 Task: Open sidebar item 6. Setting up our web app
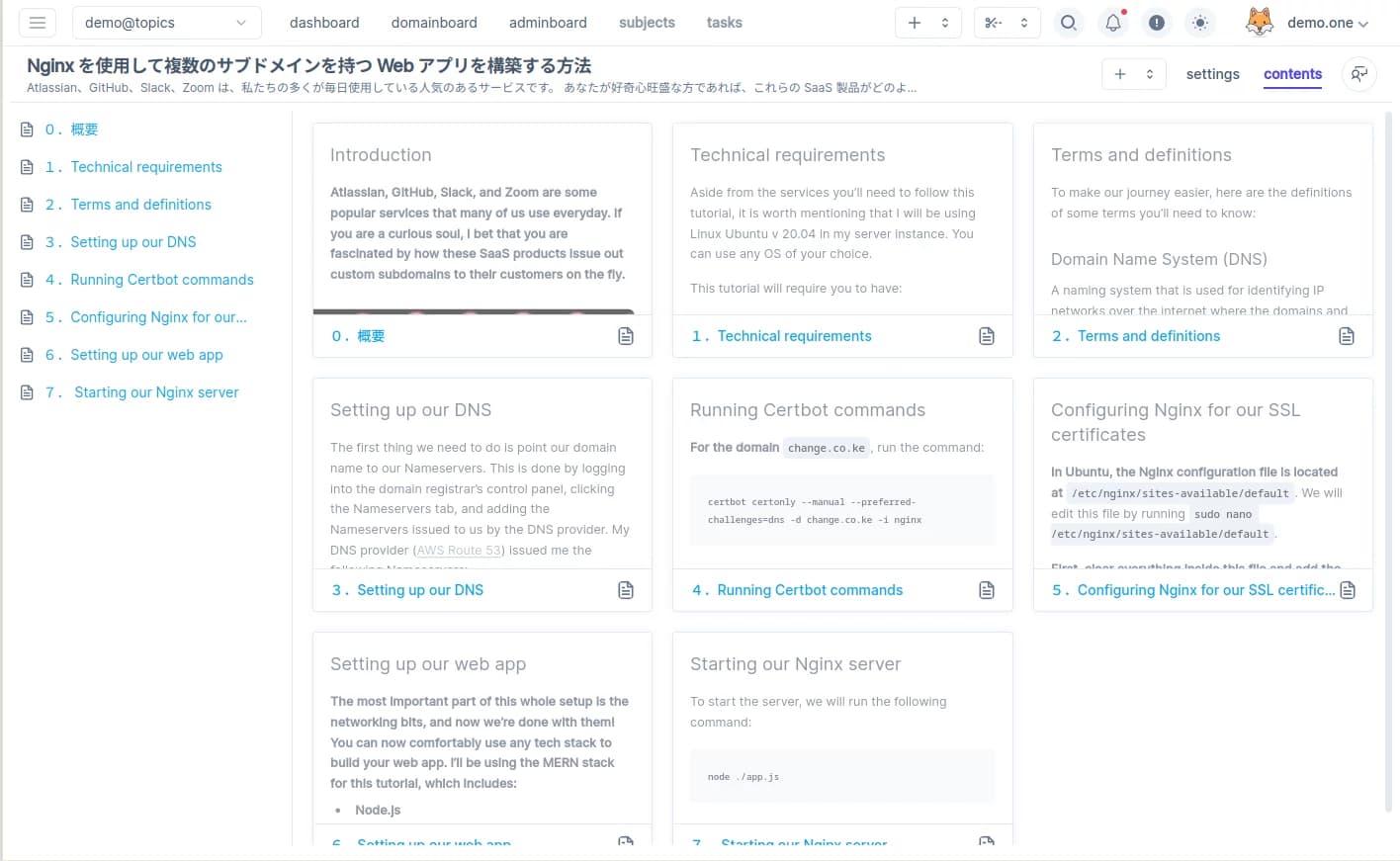click(x=133, y=355)
